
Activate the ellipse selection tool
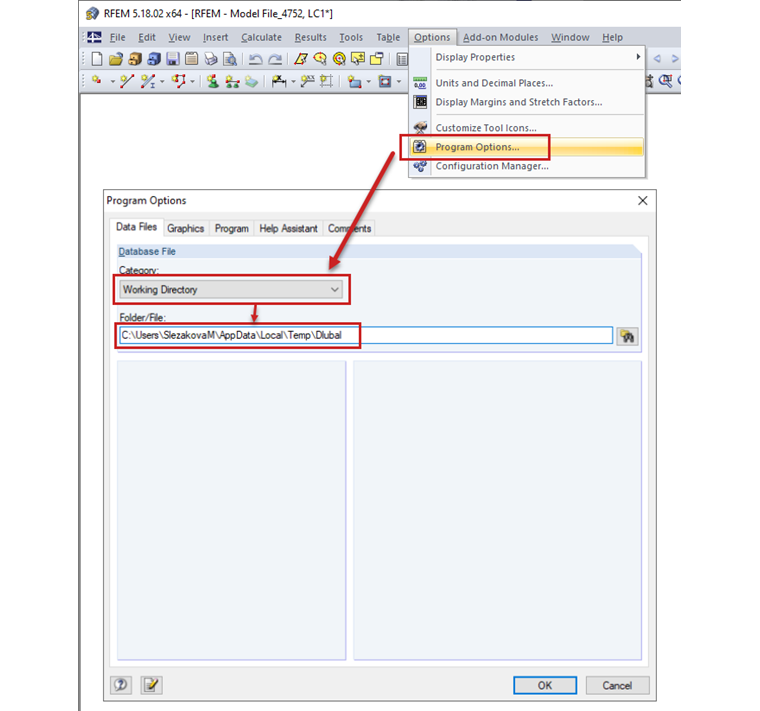pyautogui.click(x=320, y=59)
